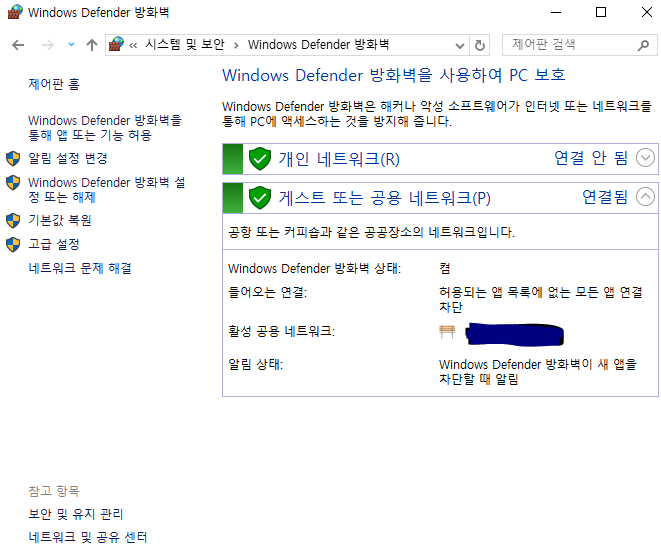Maximize the Windows Defender 방화벽 window
Viewport: 661px width, 557px height.
pyautogui.click(x=601, y=12)
